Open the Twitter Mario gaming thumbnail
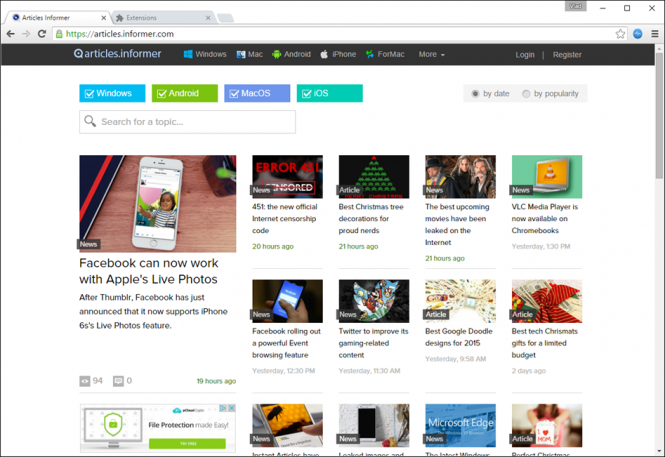Screen dimensions: 665x457 tap(374, 301)
